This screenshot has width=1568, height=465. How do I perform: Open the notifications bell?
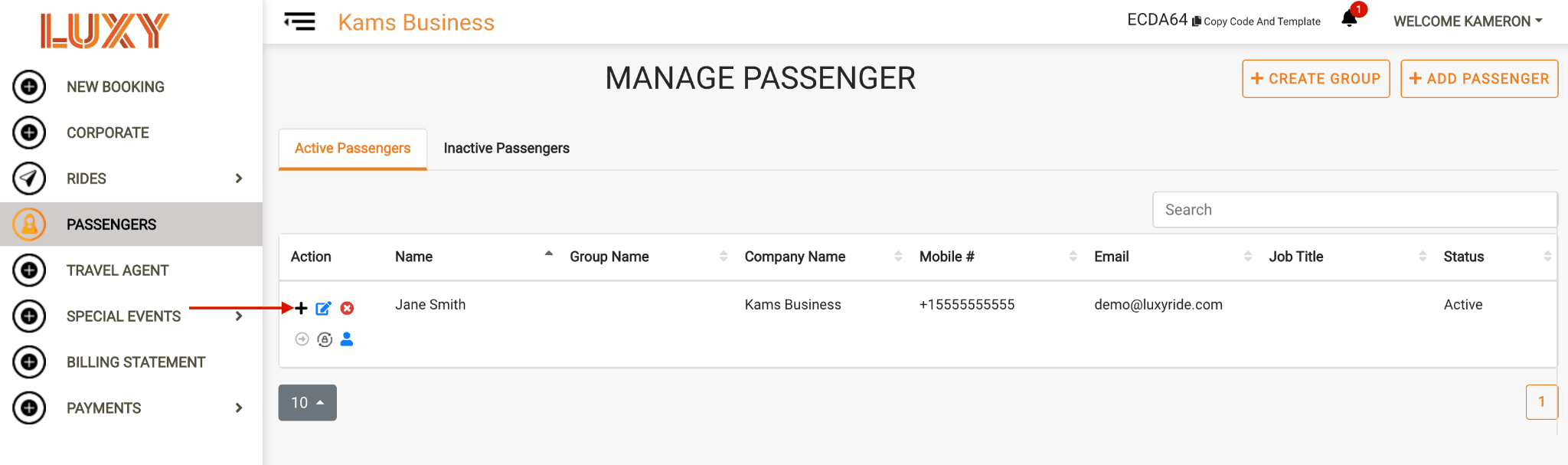point(1349,18)
